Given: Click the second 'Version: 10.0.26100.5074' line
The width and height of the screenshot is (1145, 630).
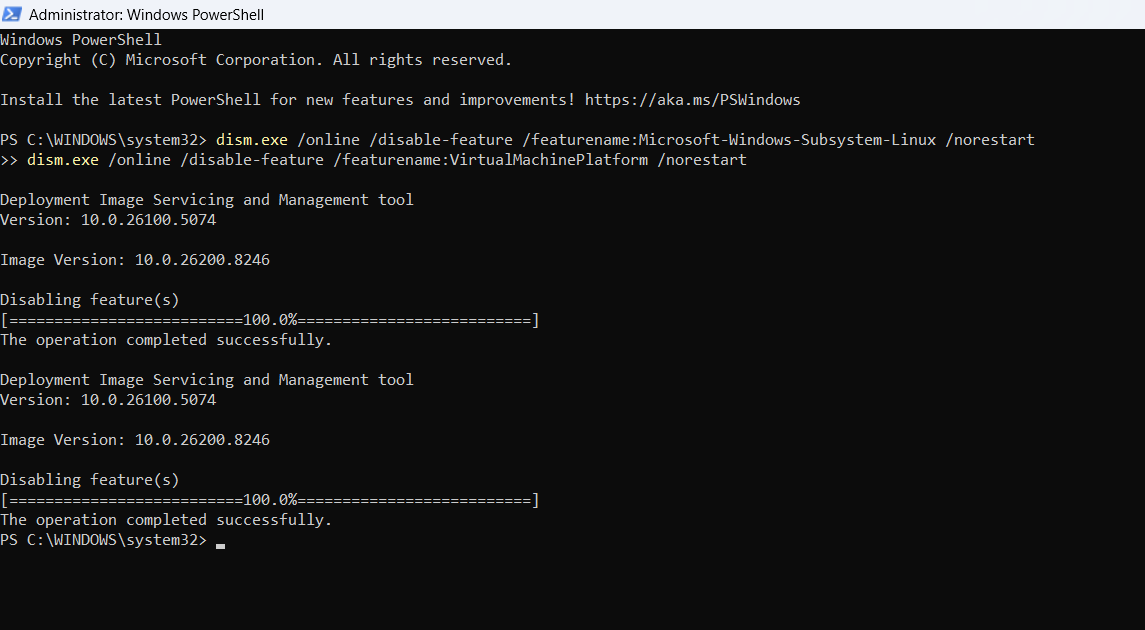Looking at the screenshot, I should pyautogui.click(x=108, y=400).
